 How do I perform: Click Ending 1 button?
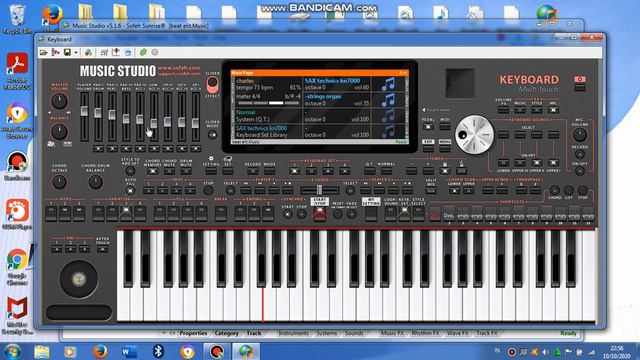pos(240,214)
